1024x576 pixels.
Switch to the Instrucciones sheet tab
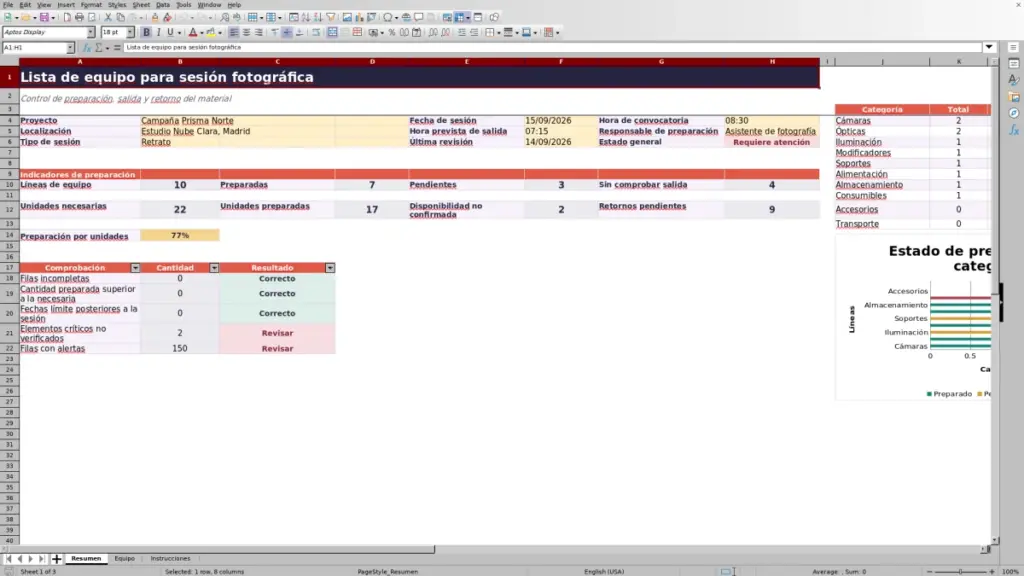pos(170,559)
